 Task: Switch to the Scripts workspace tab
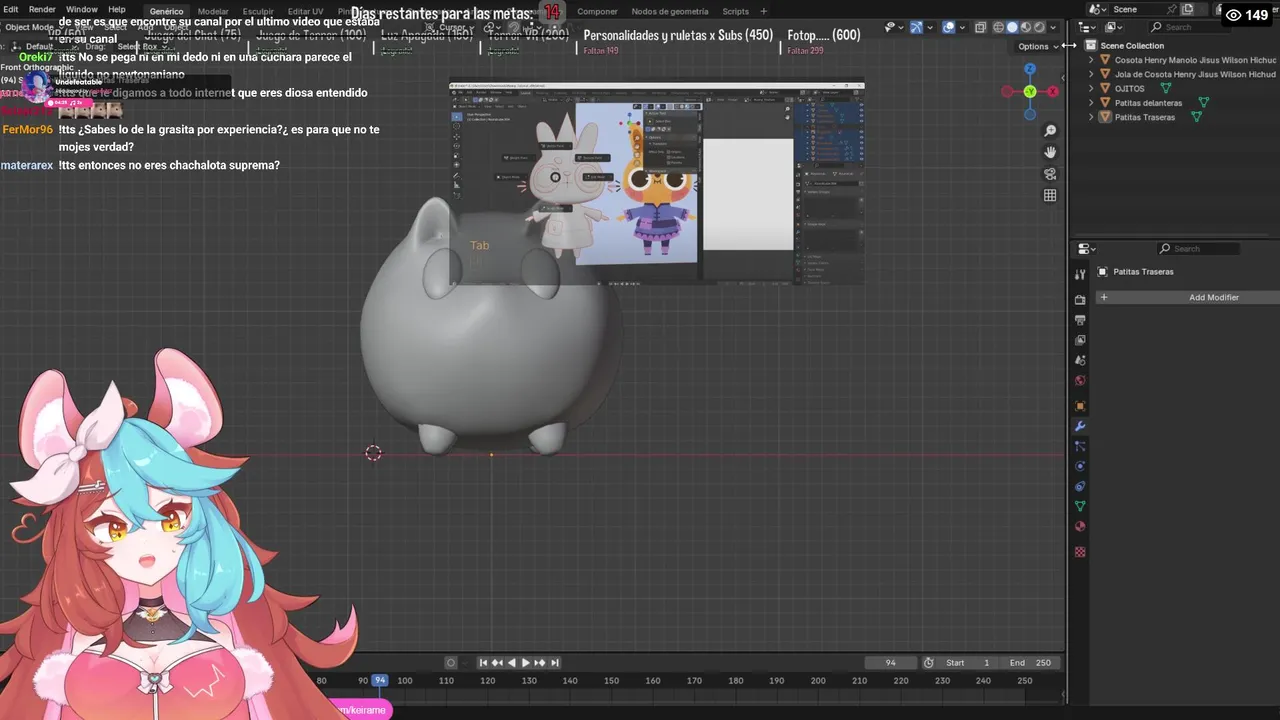736,11
